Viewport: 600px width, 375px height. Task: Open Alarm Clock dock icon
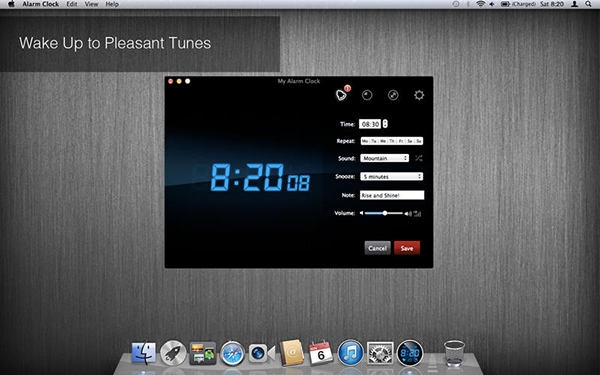410,353
